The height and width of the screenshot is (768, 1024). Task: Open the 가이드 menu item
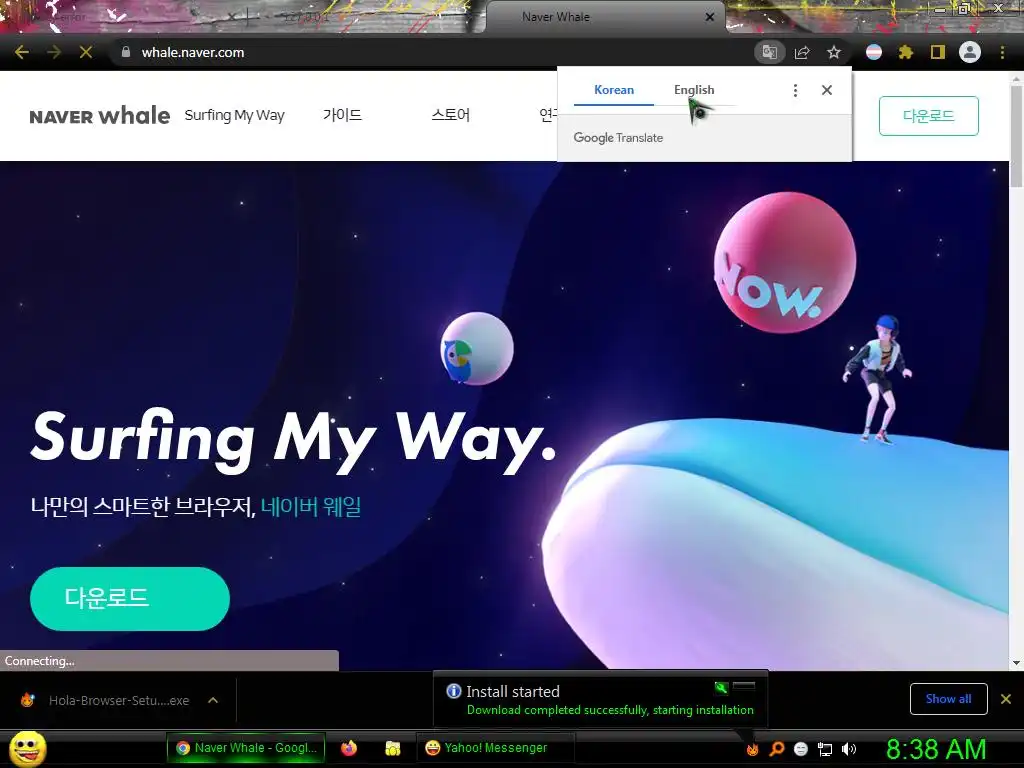coord(342,115)
